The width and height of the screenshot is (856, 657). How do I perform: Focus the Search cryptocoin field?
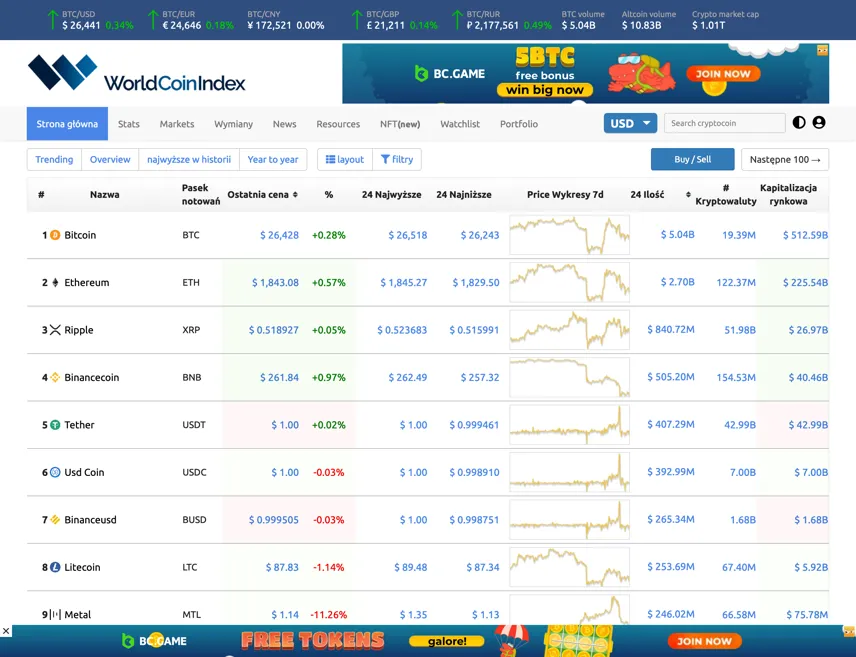[x=724, y=123]
